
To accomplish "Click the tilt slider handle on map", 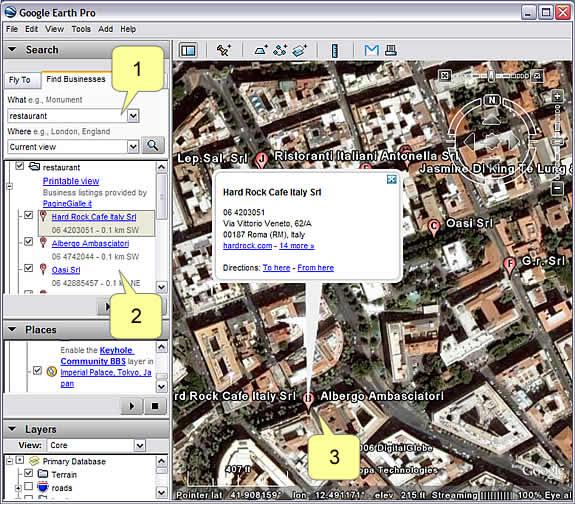I will point(491,76).
